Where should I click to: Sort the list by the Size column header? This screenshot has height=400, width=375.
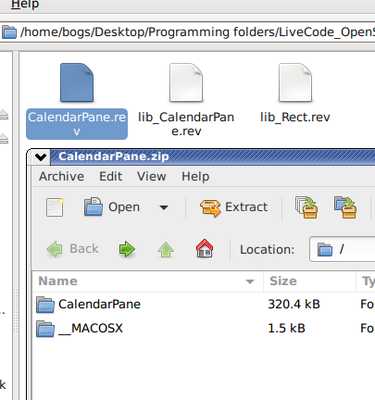point(310,281)
